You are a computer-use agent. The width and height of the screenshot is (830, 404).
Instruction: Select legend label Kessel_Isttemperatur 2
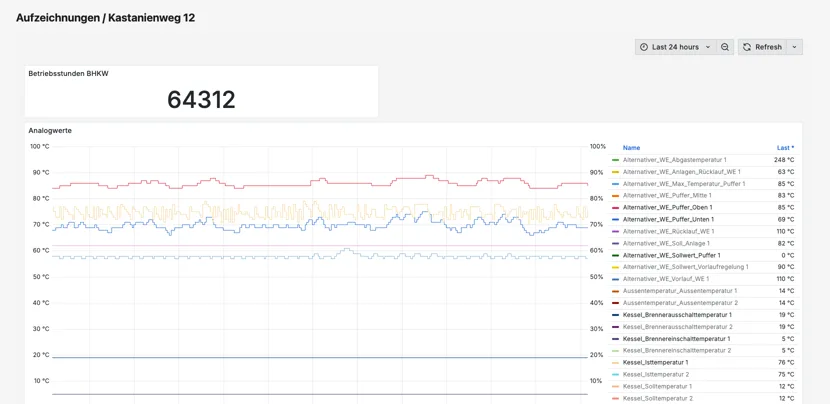[x=656, y=374]
